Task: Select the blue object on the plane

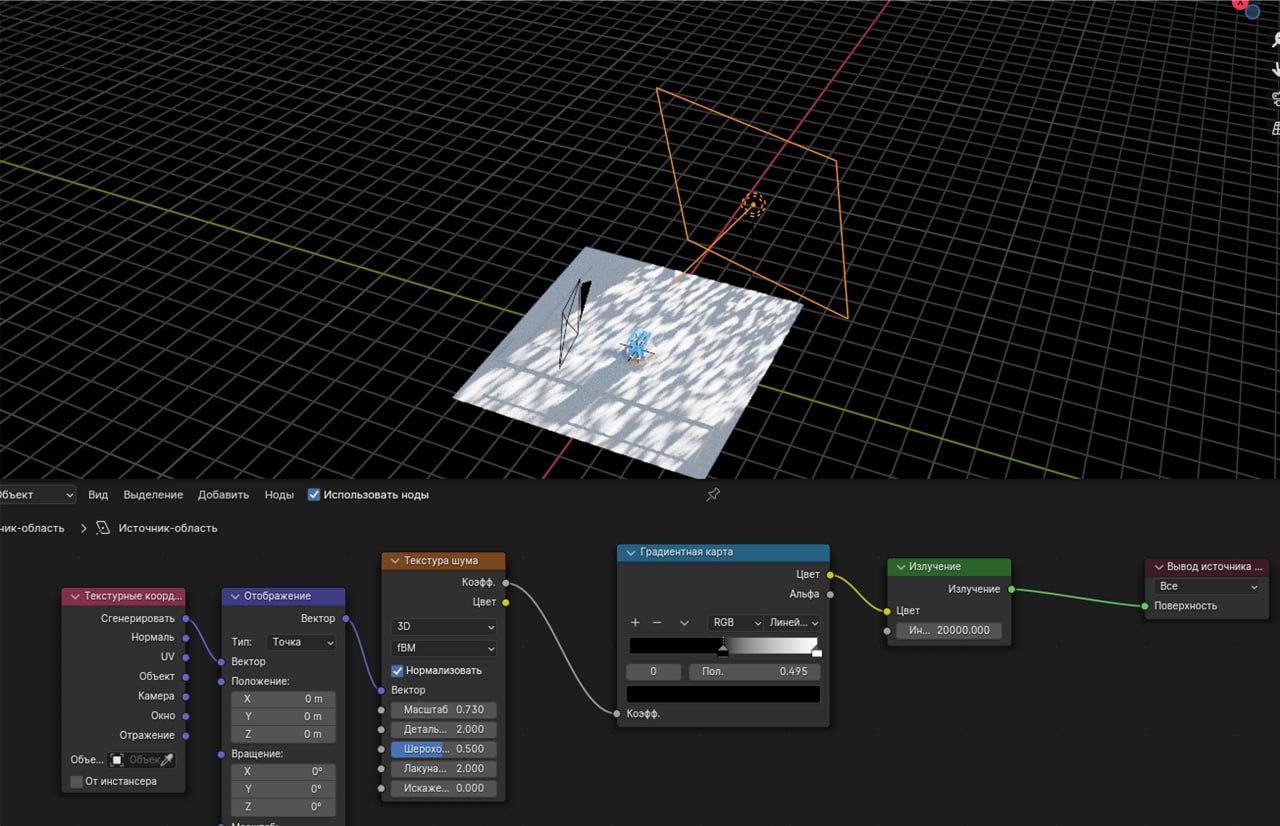Action: (637, 345)
